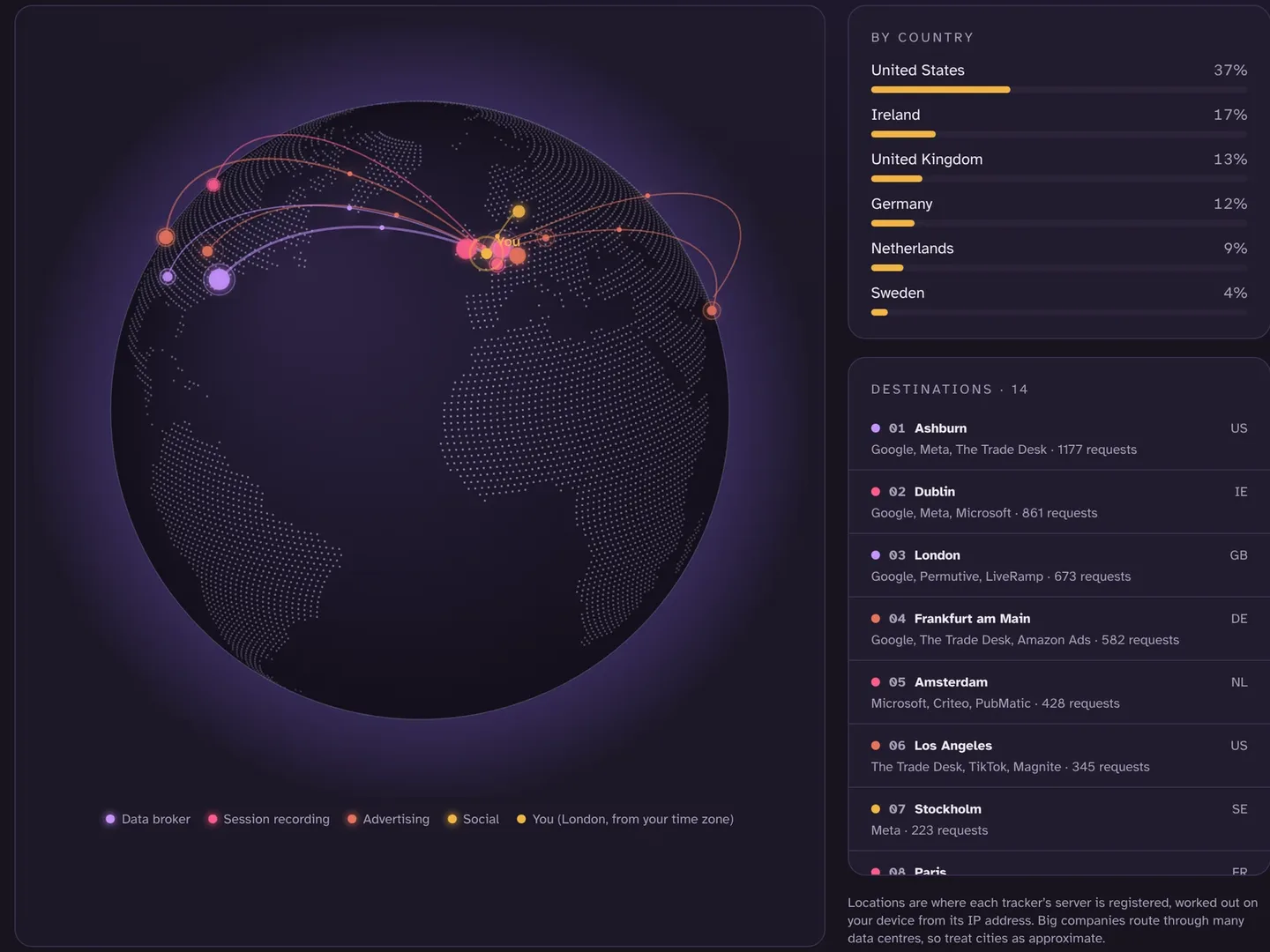Click the 37% value for United States

click(1230, 71)
